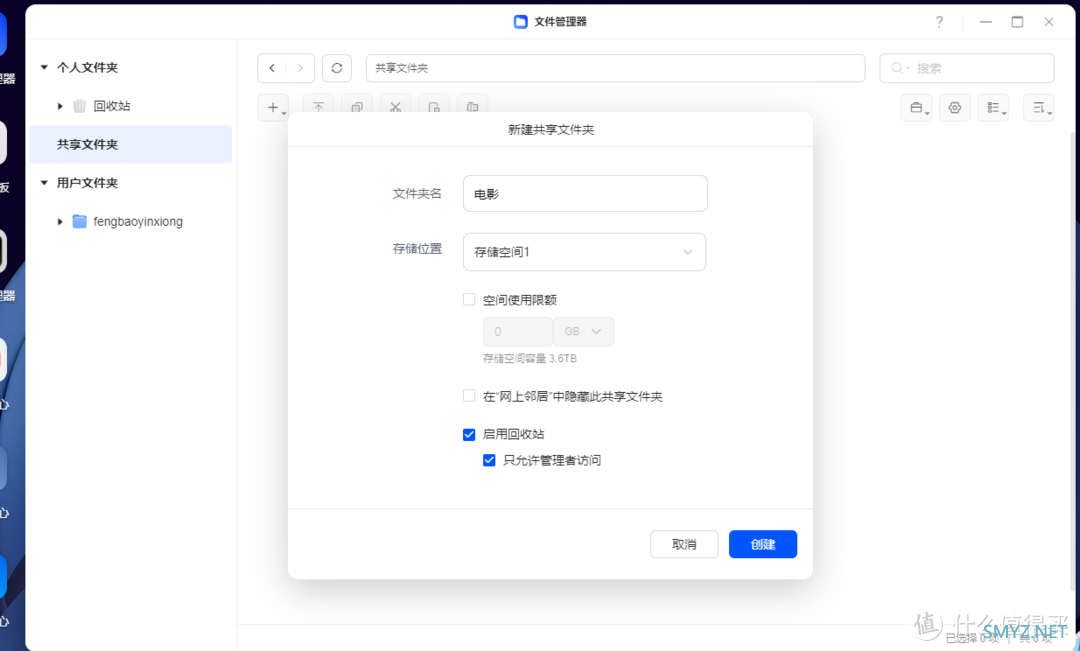Click the 文件夹名 label
This screenshot has height=651, width=1080.
coord(417,194)
